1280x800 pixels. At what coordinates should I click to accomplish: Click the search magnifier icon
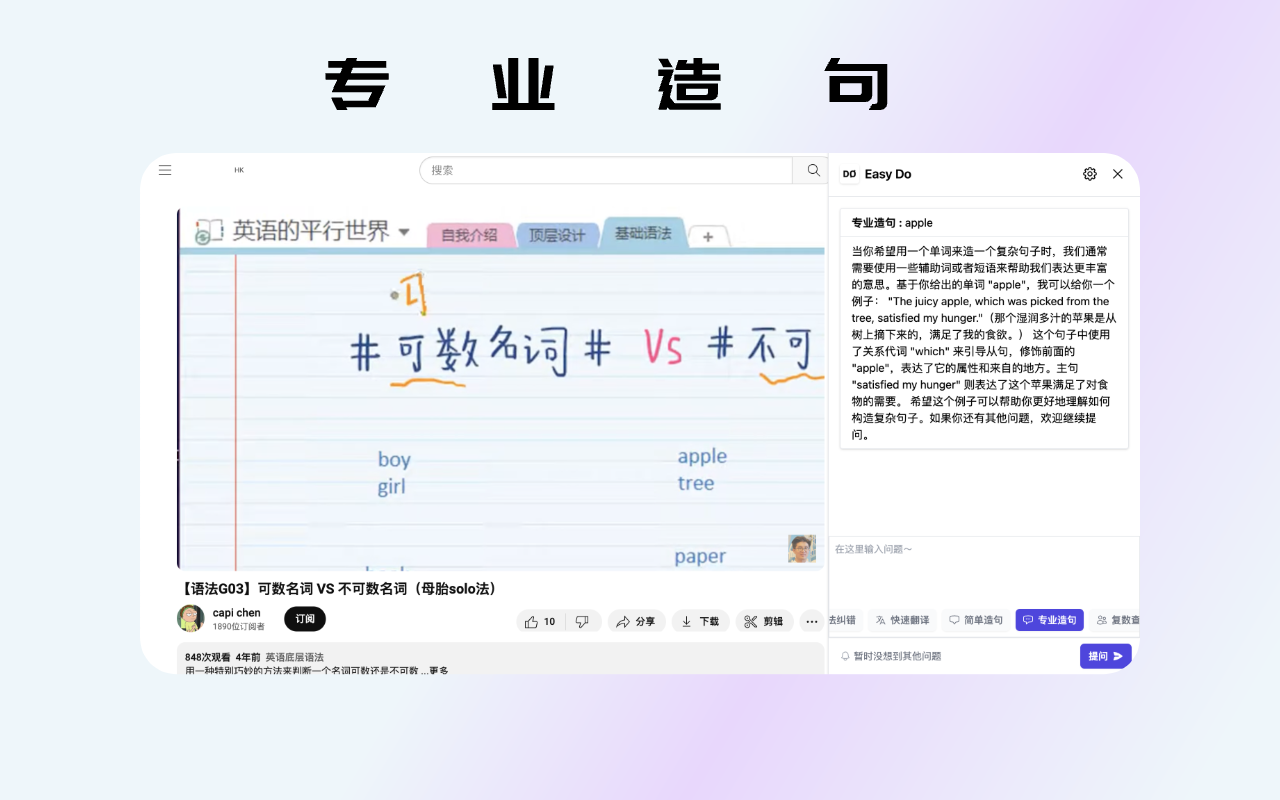coord(813,170)
